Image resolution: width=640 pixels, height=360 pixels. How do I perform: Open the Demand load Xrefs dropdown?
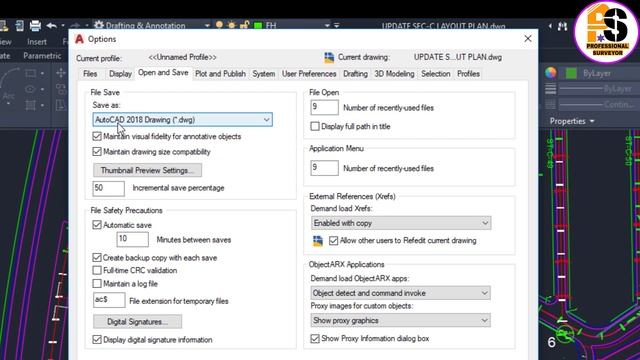click(401, 223)
